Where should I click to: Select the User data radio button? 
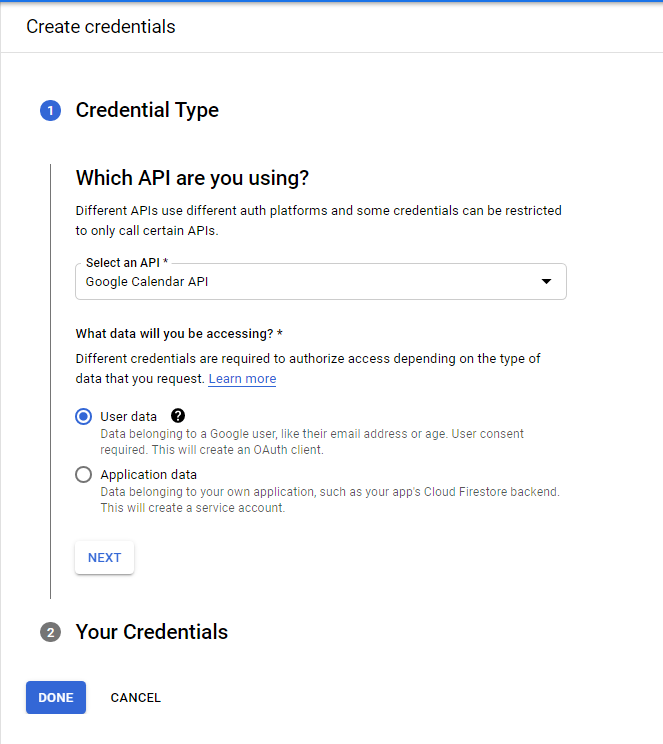point(84,417)
